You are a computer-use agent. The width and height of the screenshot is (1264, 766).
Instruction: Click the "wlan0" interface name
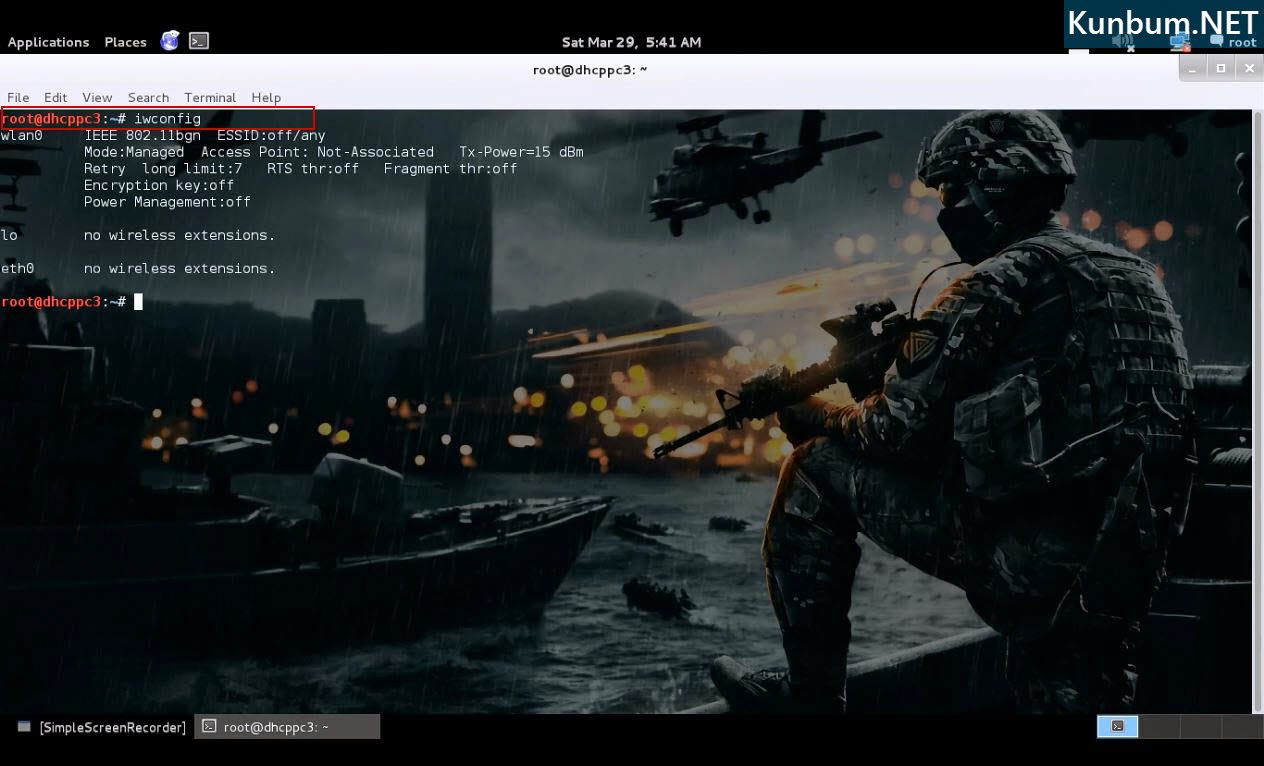click(x=21, y=135)
